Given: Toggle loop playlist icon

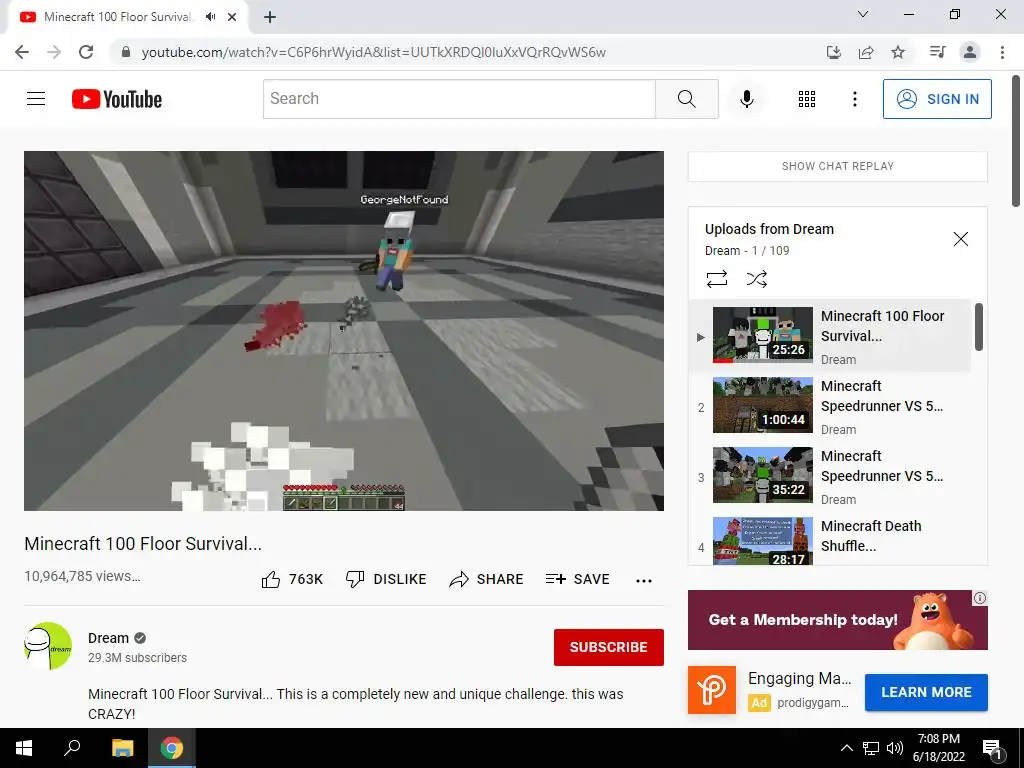Looking at the screenshot, I should [x=716, y=280].
